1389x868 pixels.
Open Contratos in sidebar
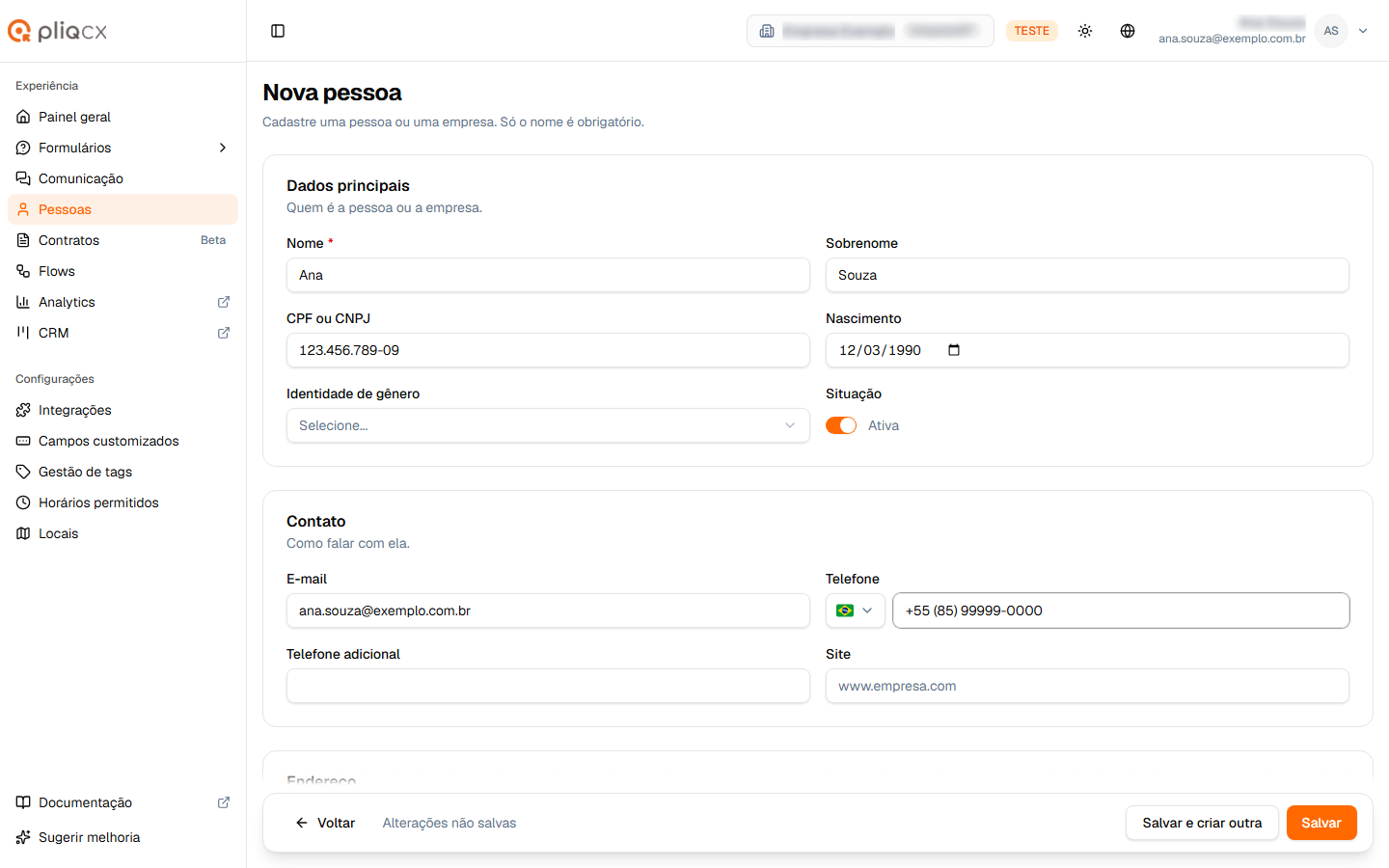coord(123,240)
